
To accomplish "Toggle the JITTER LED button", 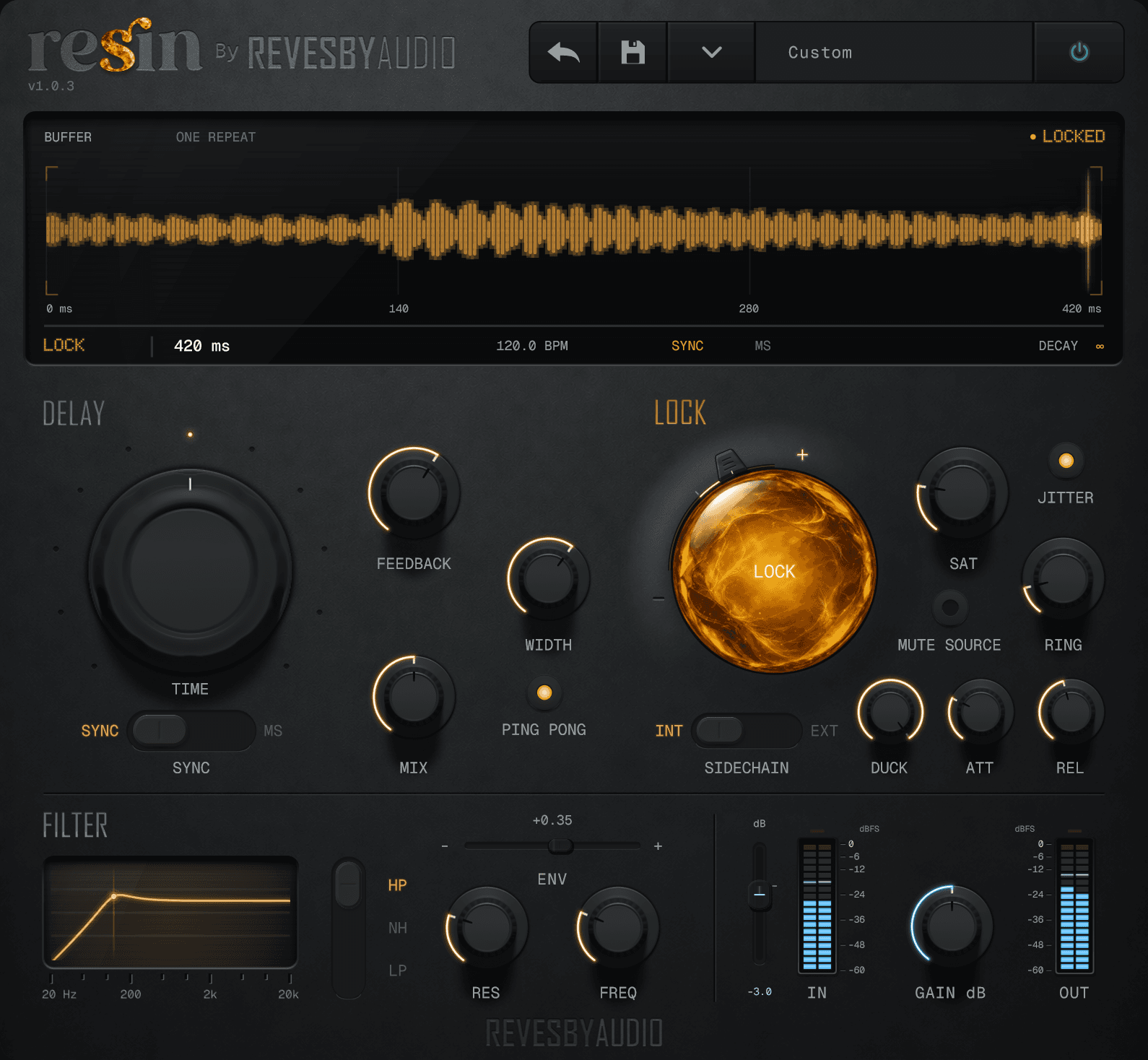I will click(x=1066, y=461).
